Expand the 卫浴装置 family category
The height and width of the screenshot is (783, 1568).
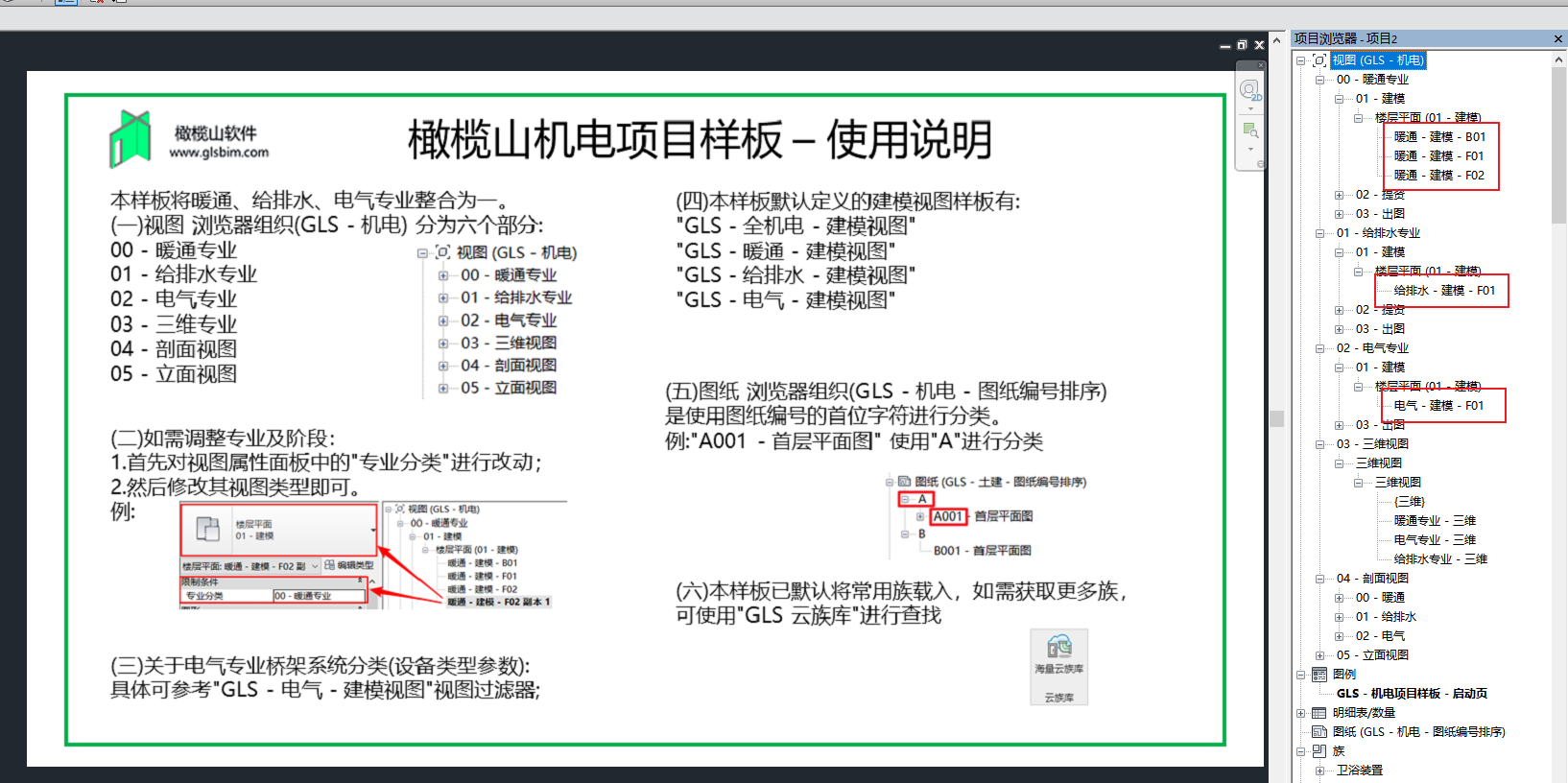coord(1320,771)
